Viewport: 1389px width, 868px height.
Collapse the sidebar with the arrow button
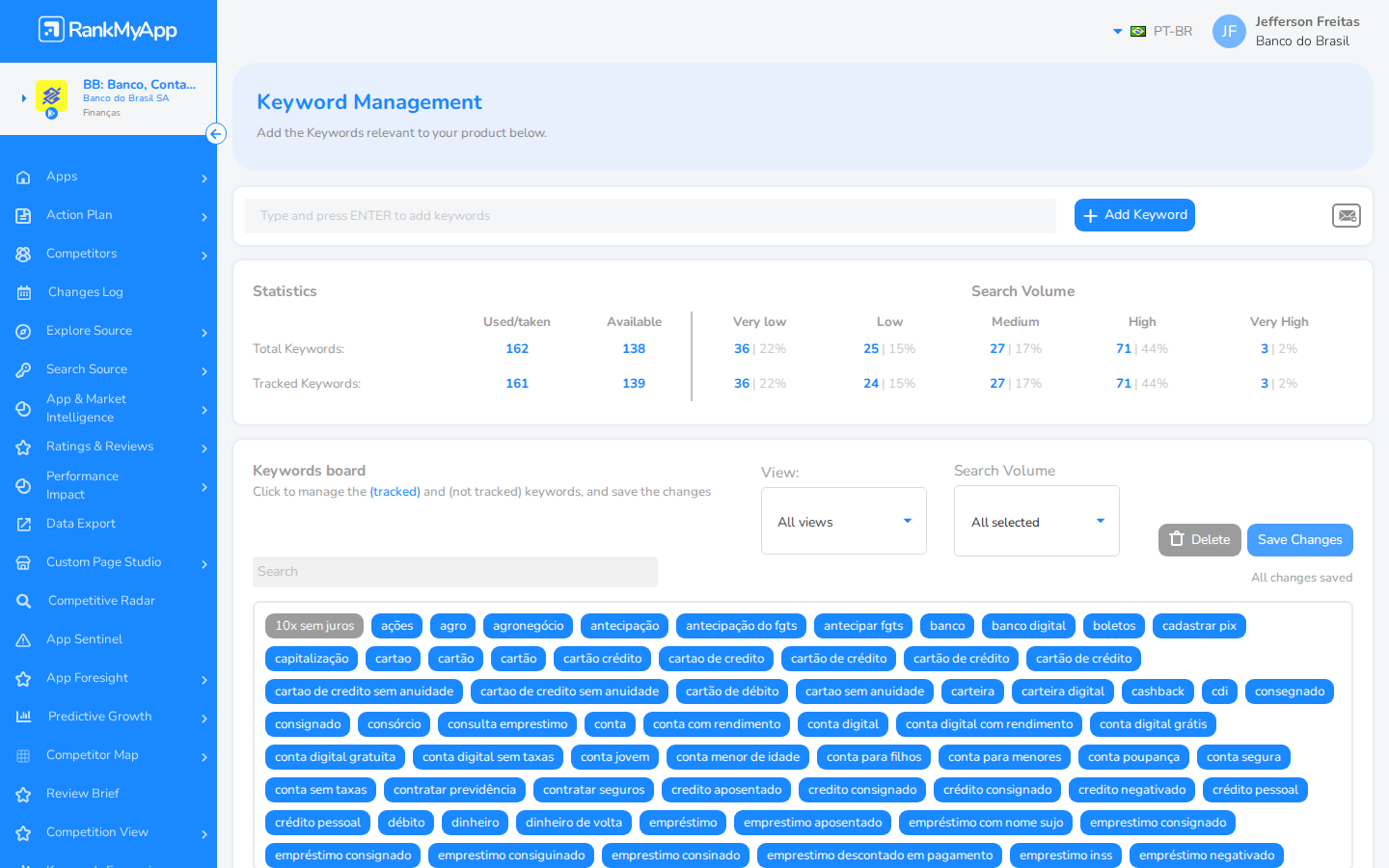(x=216, y=134)
